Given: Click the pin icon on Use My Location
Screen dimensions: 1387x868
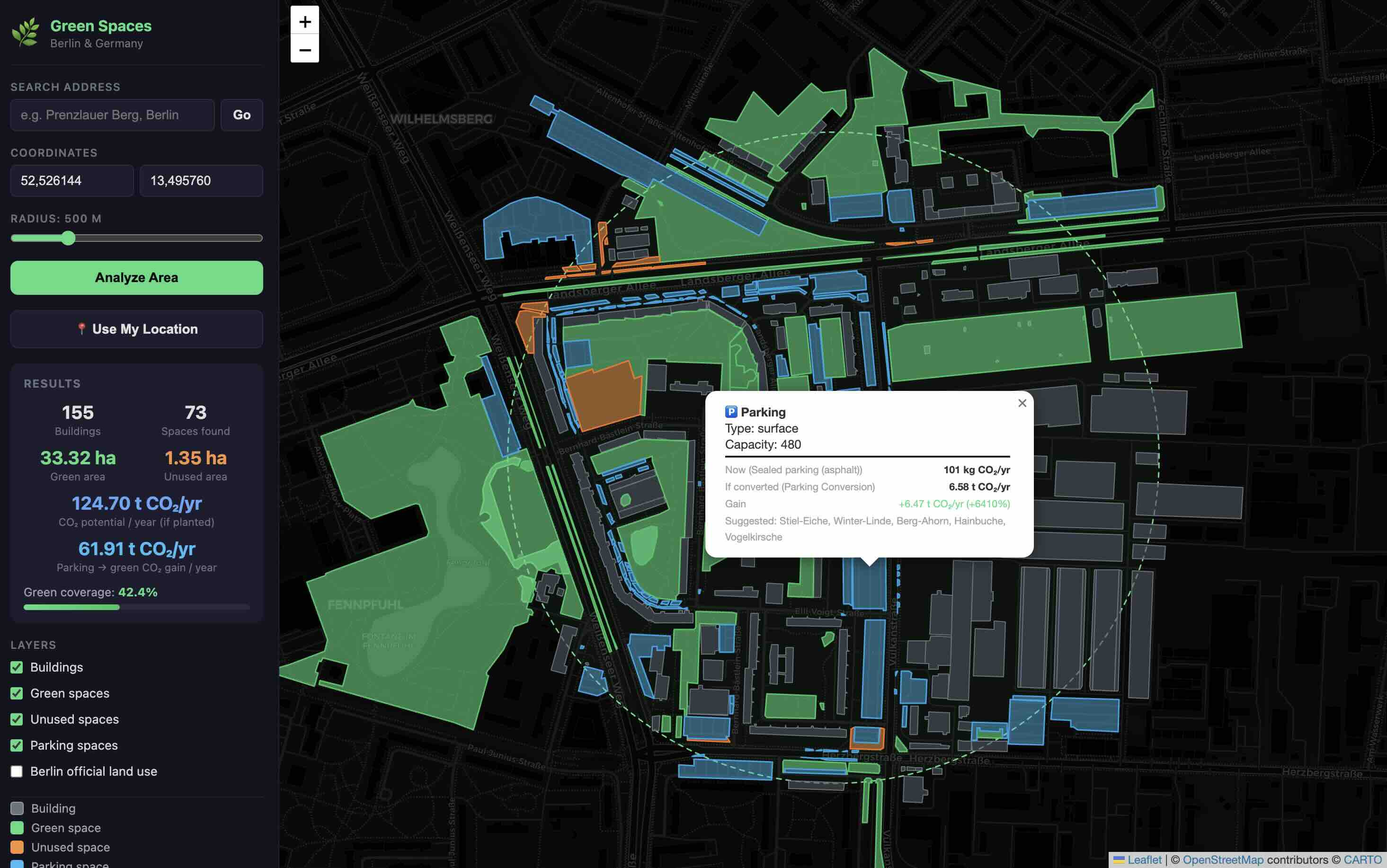Looking at the screenshot, I should point(82,328).
